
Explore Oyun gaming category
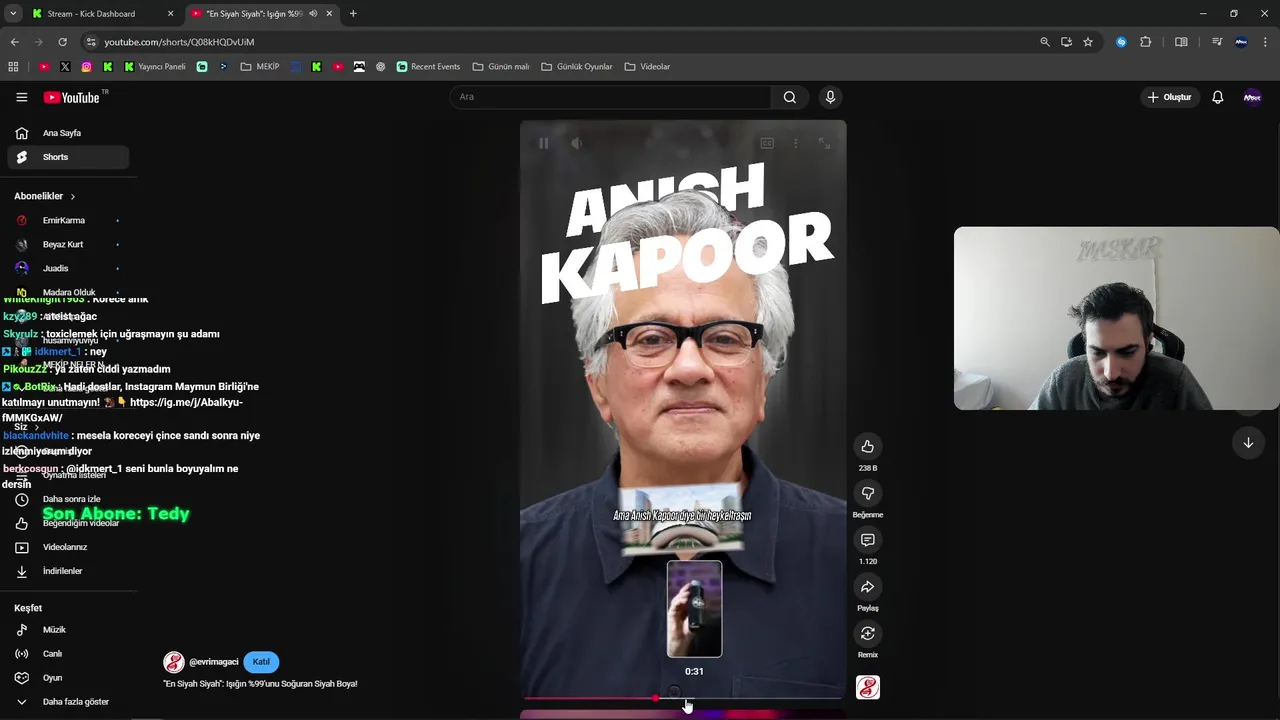point(68,678)
